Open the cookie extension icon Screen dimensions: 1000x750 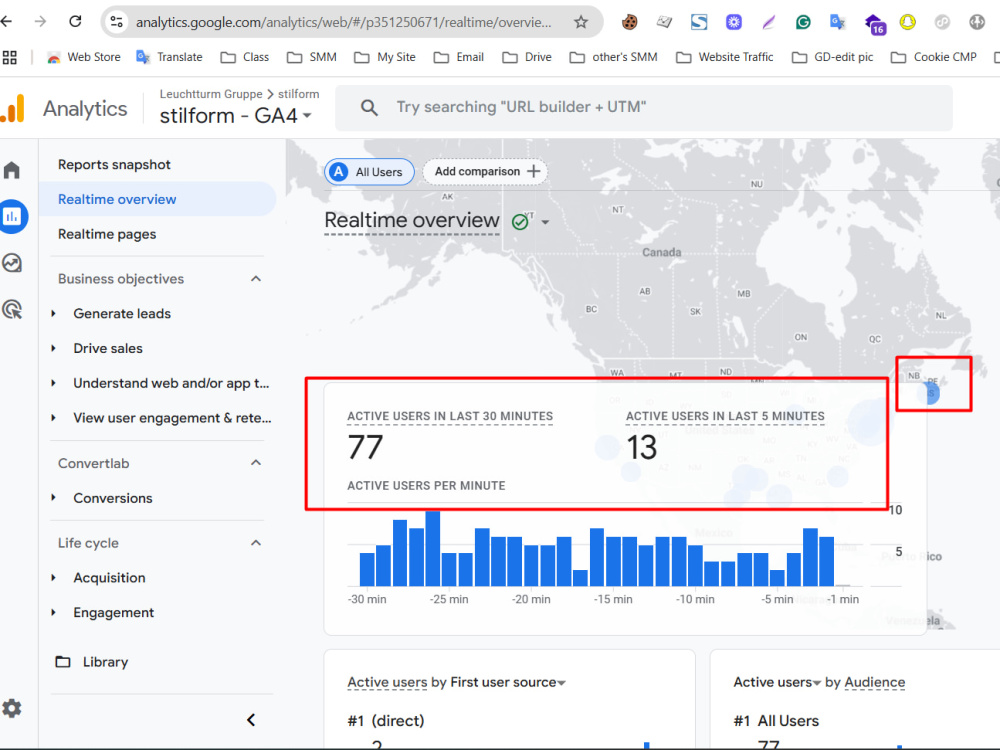click(629, 22)
